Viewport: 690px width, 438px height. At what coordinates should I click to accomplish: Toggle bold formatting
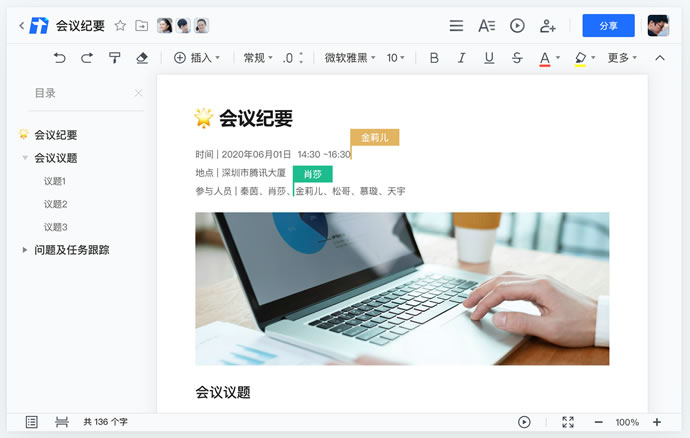434,58
